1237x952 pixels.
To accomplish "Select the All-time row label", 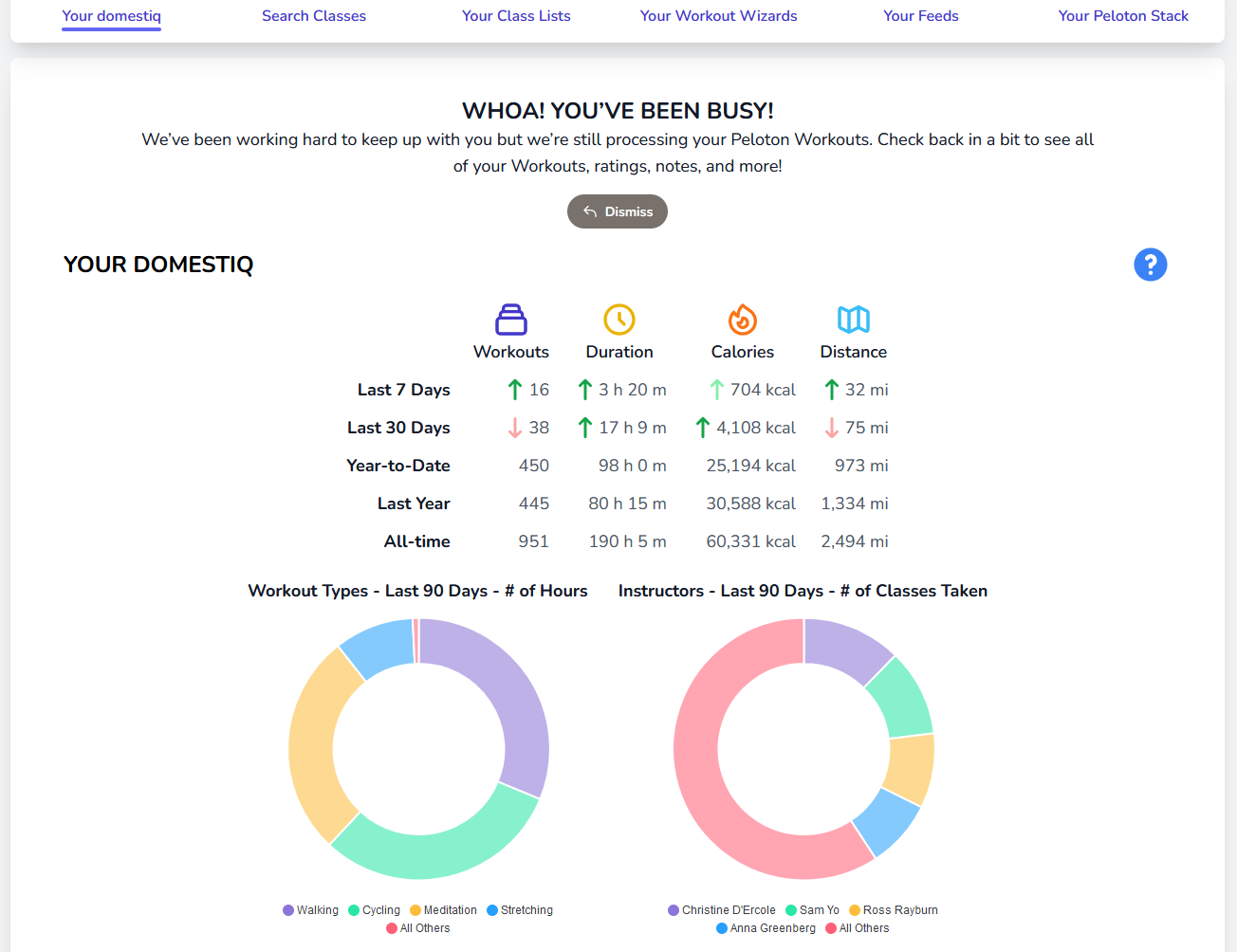I will click(x=417, y=541).
